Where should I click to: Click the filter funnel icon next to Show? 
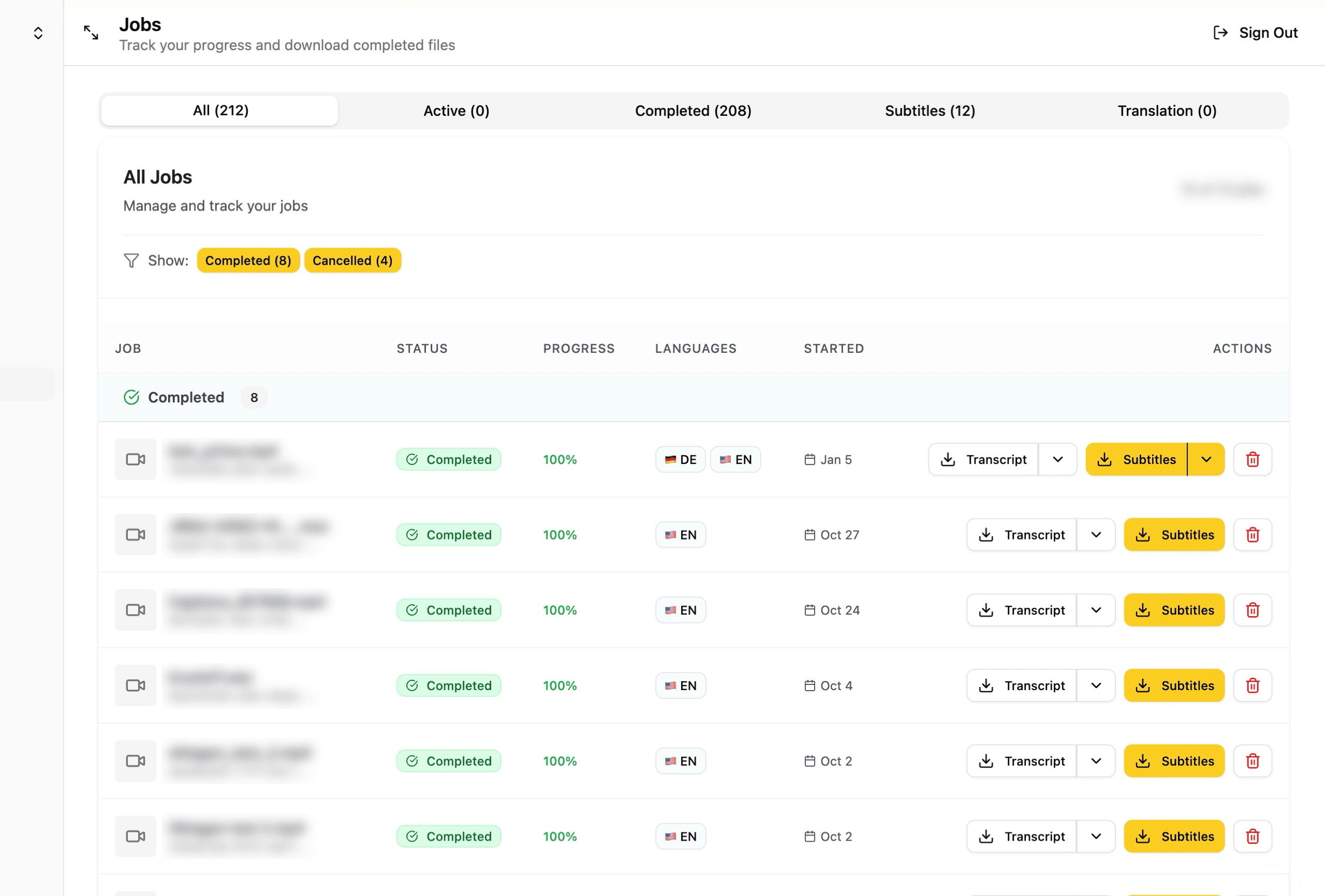[131, 261]
